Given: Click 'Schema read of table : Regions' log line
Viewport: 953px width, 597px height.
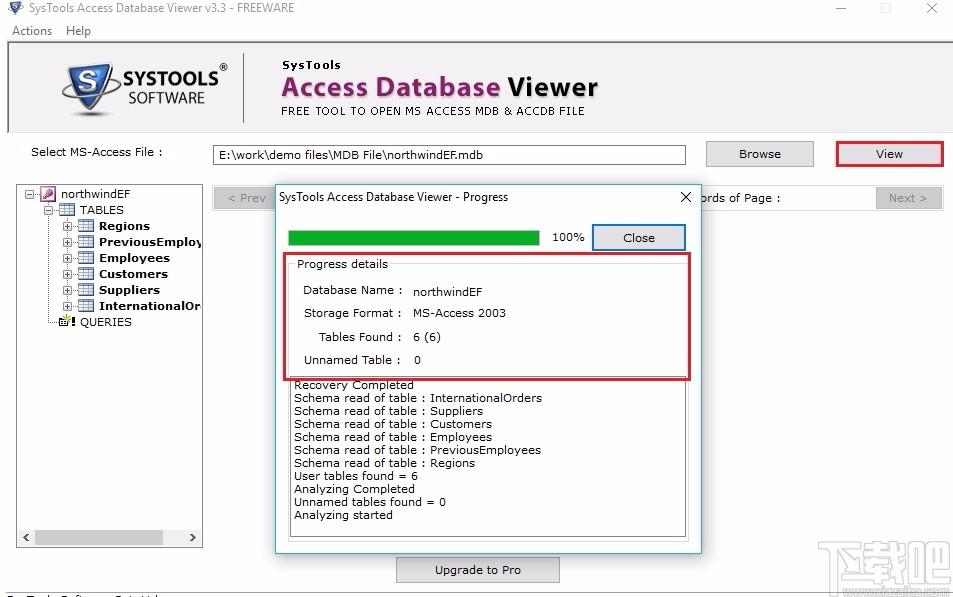Looking at the screenshot, I should pyautogui.click(x=385, y=463).
